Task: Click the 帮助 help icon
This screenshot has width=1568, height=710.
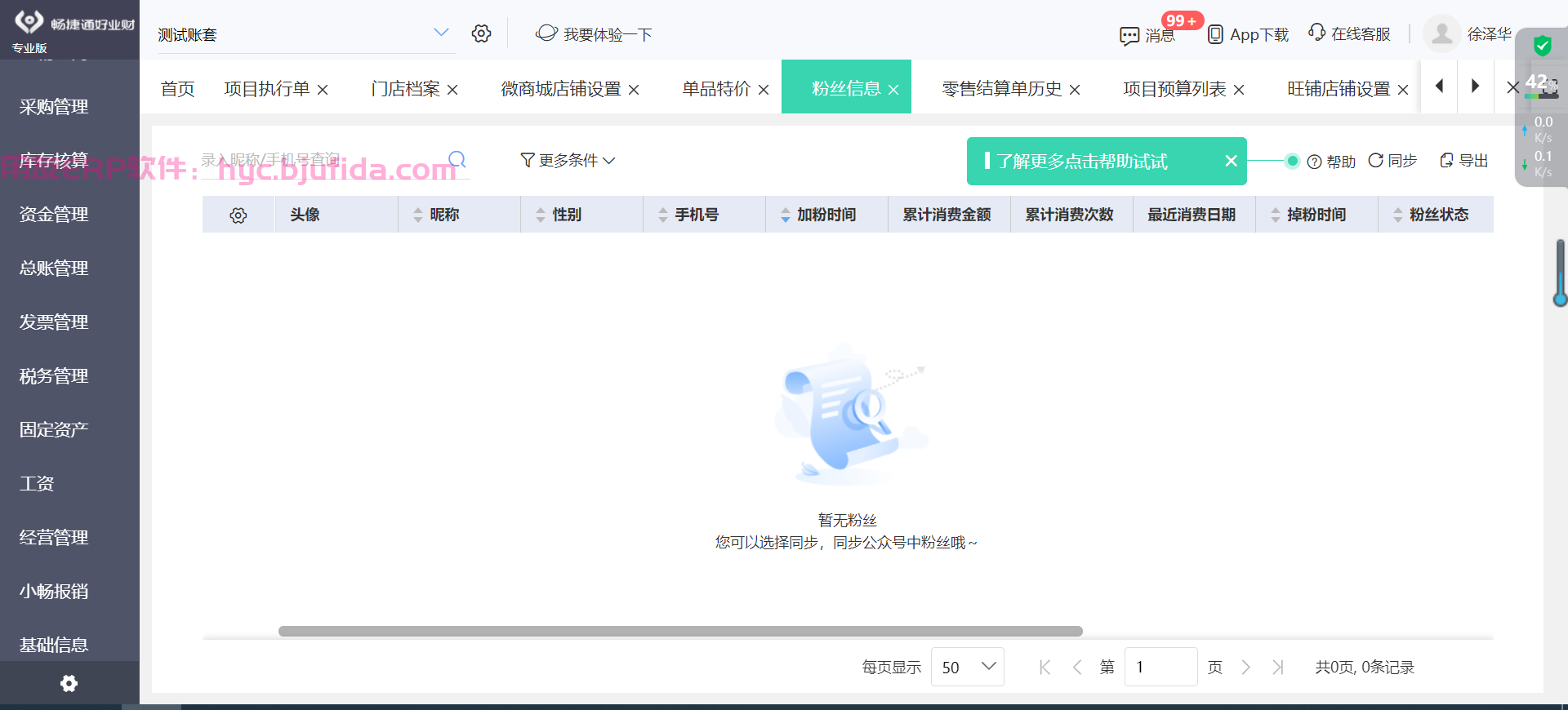Action: (x=1331, y=162)
